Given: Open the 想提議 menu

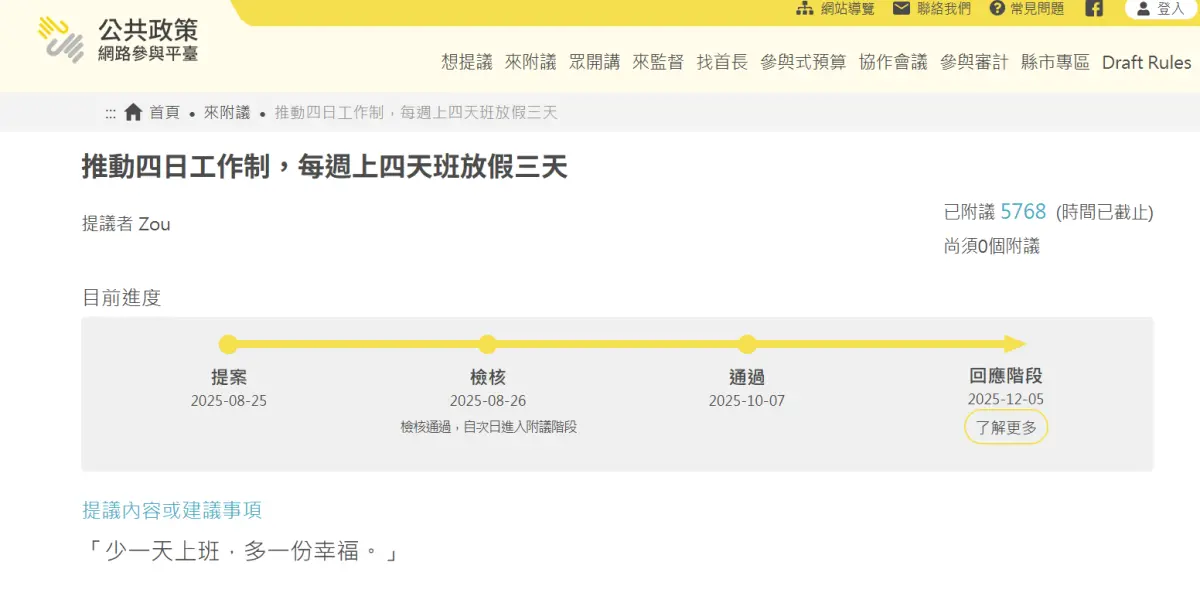Looking at the screenshot, I should point(467,62).
